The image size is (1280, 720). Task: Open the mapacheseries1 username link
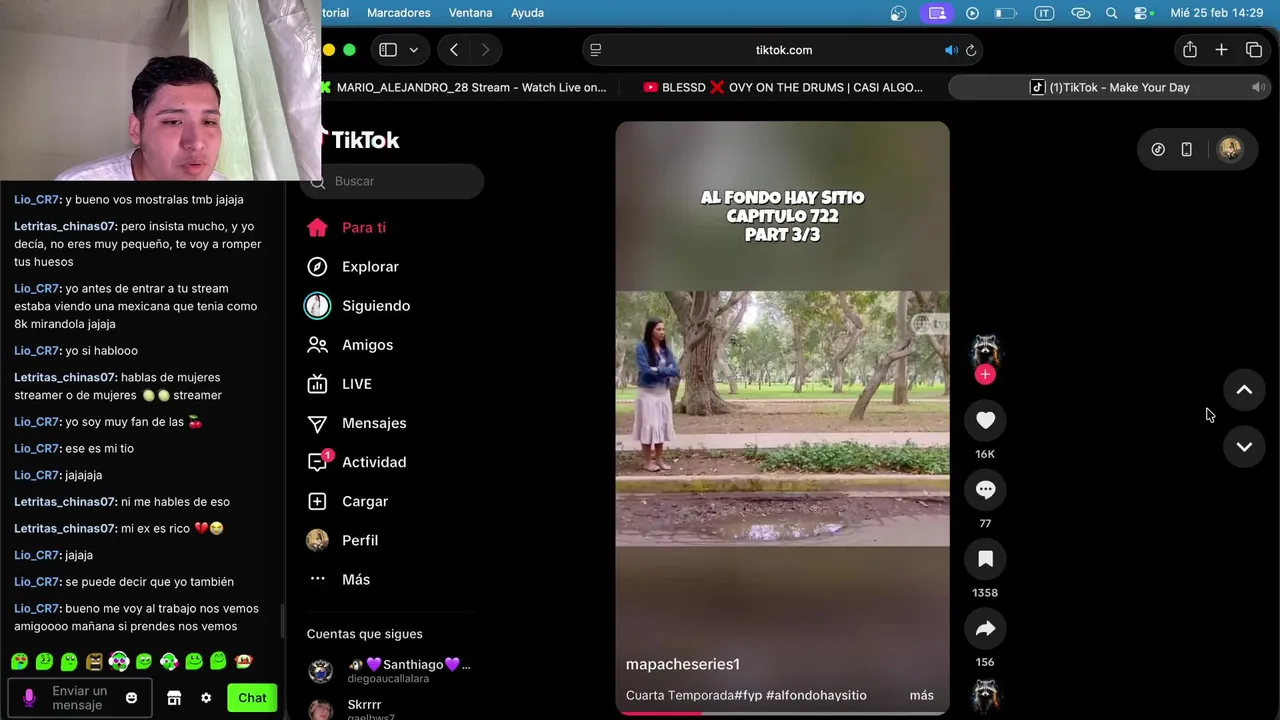[x=683, y=664]
